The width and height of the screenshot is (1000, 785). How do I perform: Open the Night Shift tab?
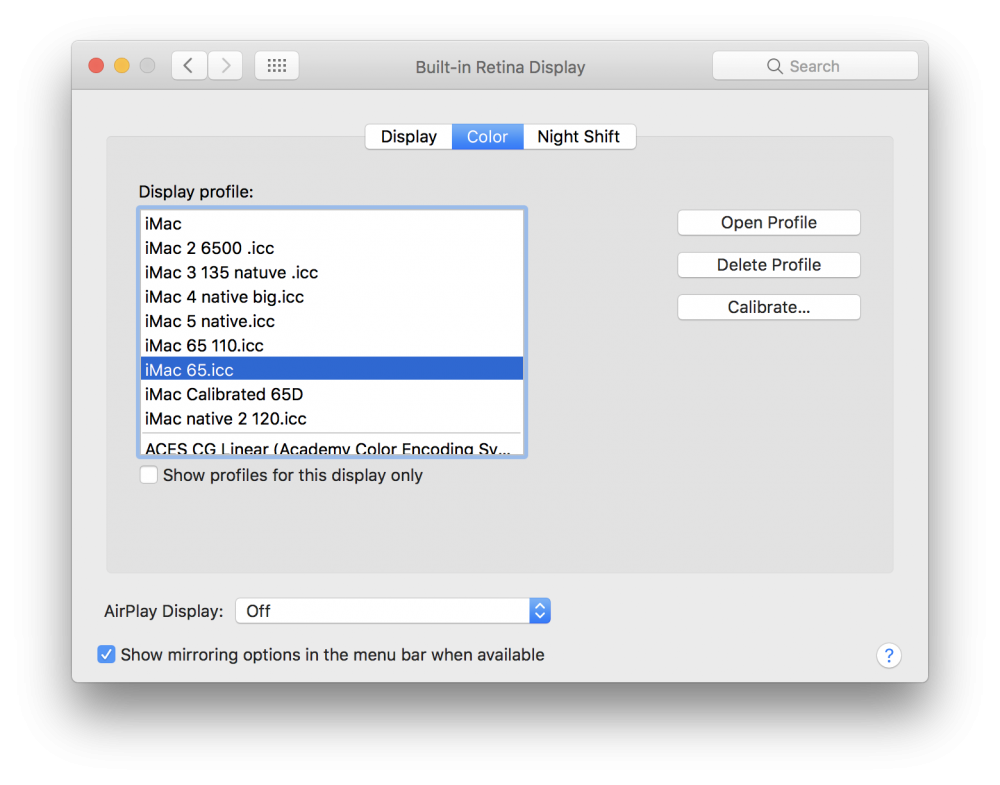pos(579,136)
